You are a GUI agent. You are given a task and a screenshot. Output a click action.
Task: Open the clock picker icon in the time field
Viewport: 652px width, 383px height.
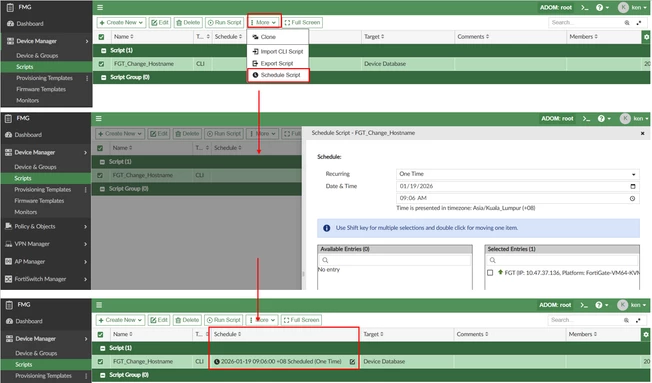(632, 198)
